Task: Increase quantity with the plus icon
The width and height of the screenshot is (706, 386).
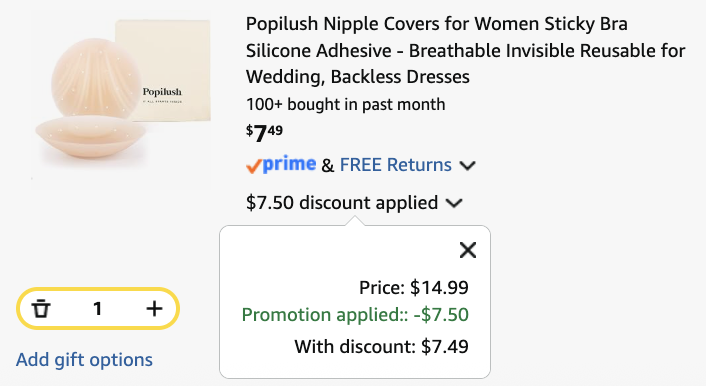Action: (x=154, y=309)
